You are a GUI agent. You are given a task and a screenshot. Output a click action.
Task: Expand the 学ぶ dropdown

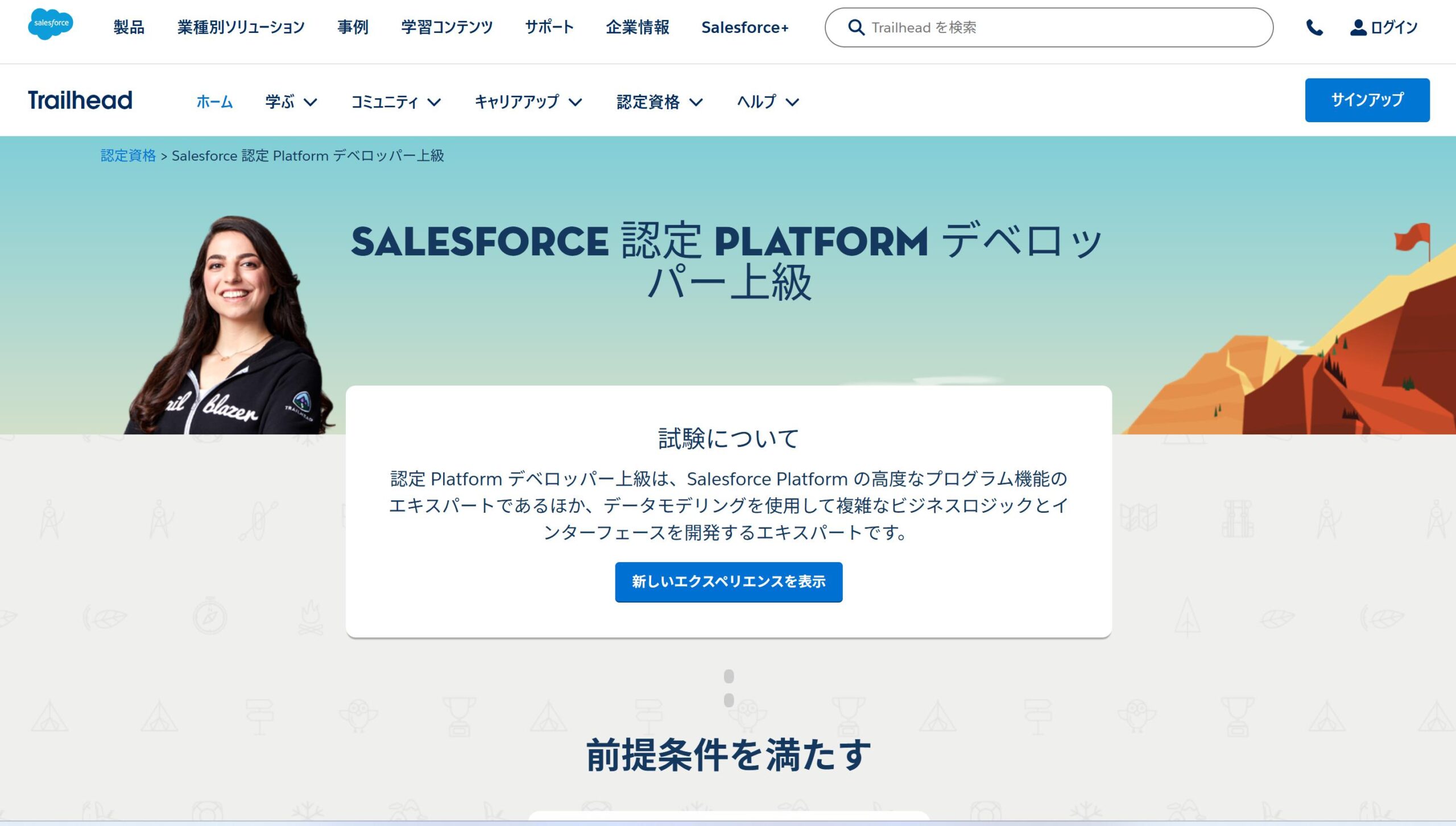point(291,102)
